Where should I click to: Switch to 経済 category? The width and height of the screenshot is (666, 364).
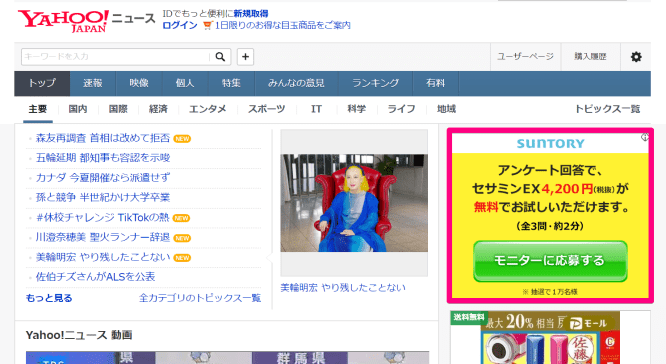(x=158, y=110)
